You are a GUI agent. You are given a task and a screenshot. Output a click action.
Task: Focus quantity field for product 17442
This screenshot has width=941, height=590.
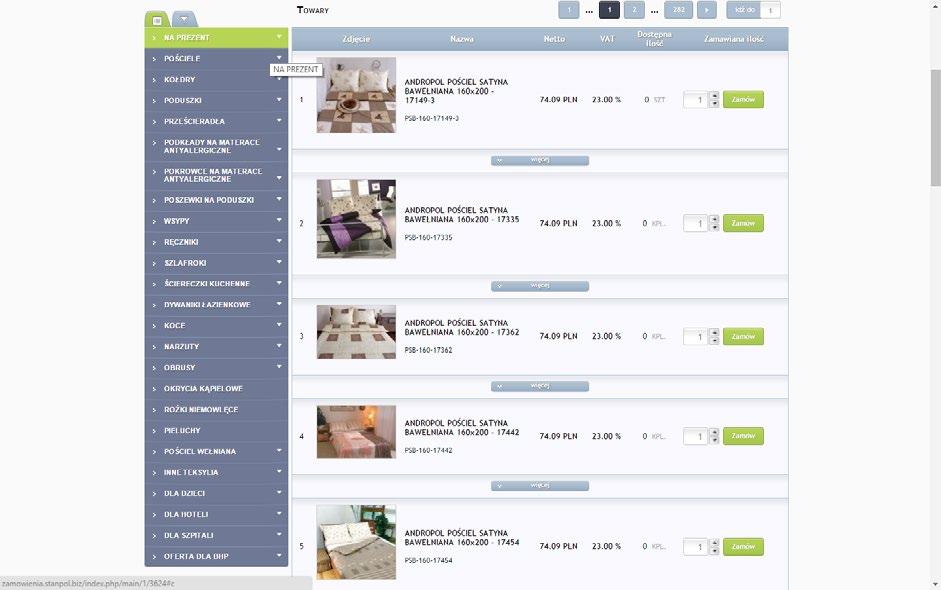[696, 436]
